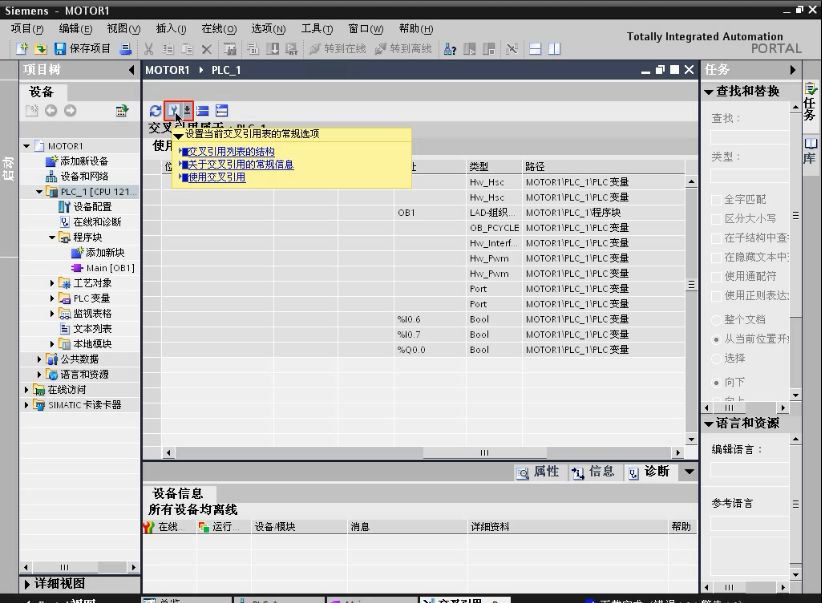Open cross-reference settings wrench icon
Viewport: 822px width, 603px height.
pyautogui.click(x=172, y=111)
